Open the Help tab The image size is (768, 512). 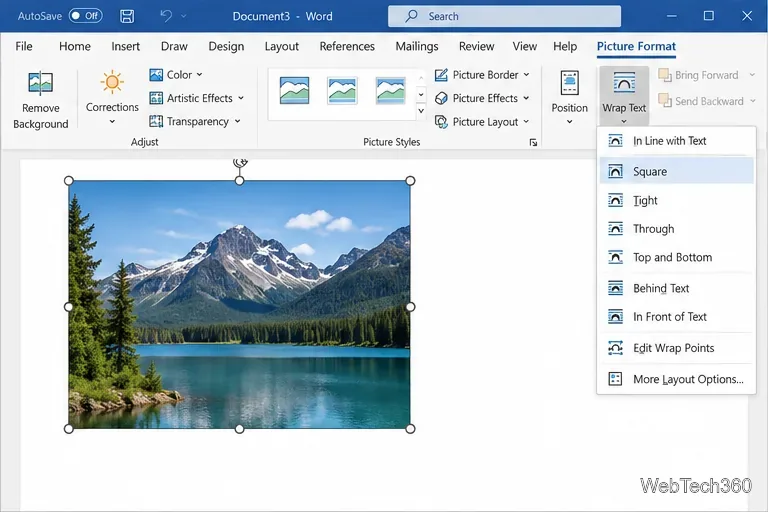[x=565, y=47]
